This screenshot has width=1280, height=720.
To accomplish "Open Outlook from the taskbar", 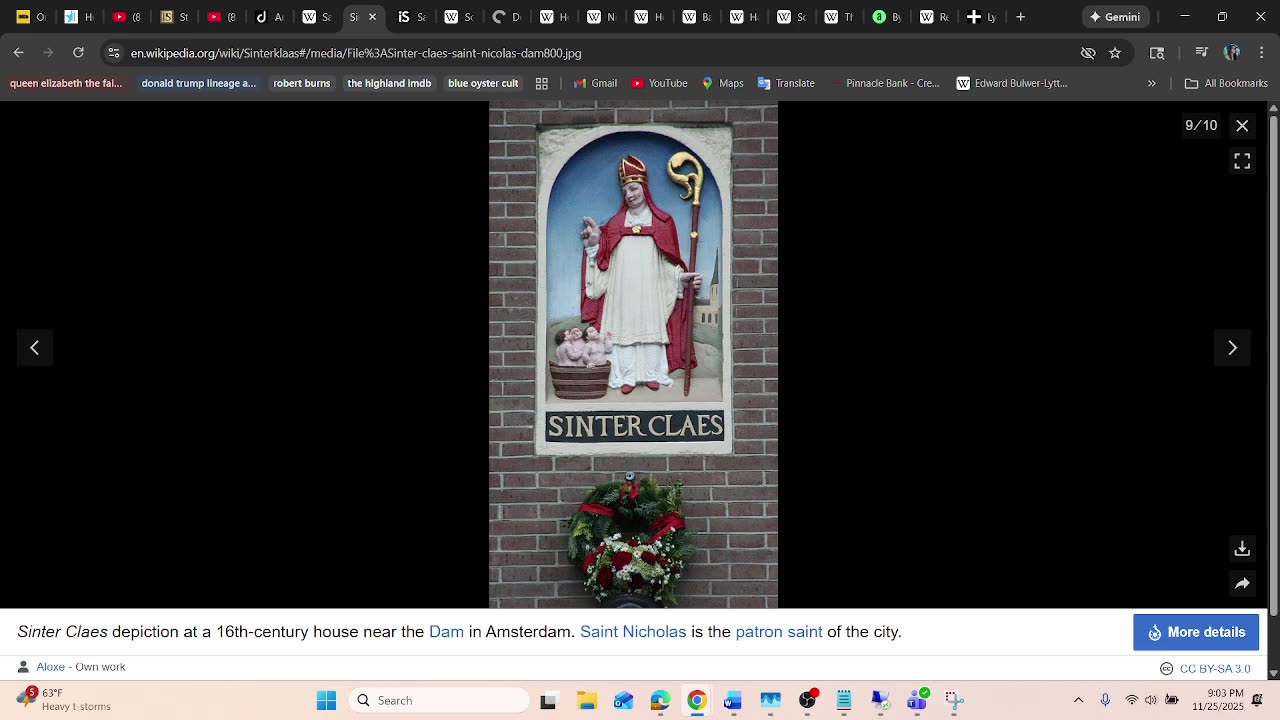I will pyautogui.click(x=624, y=700).
